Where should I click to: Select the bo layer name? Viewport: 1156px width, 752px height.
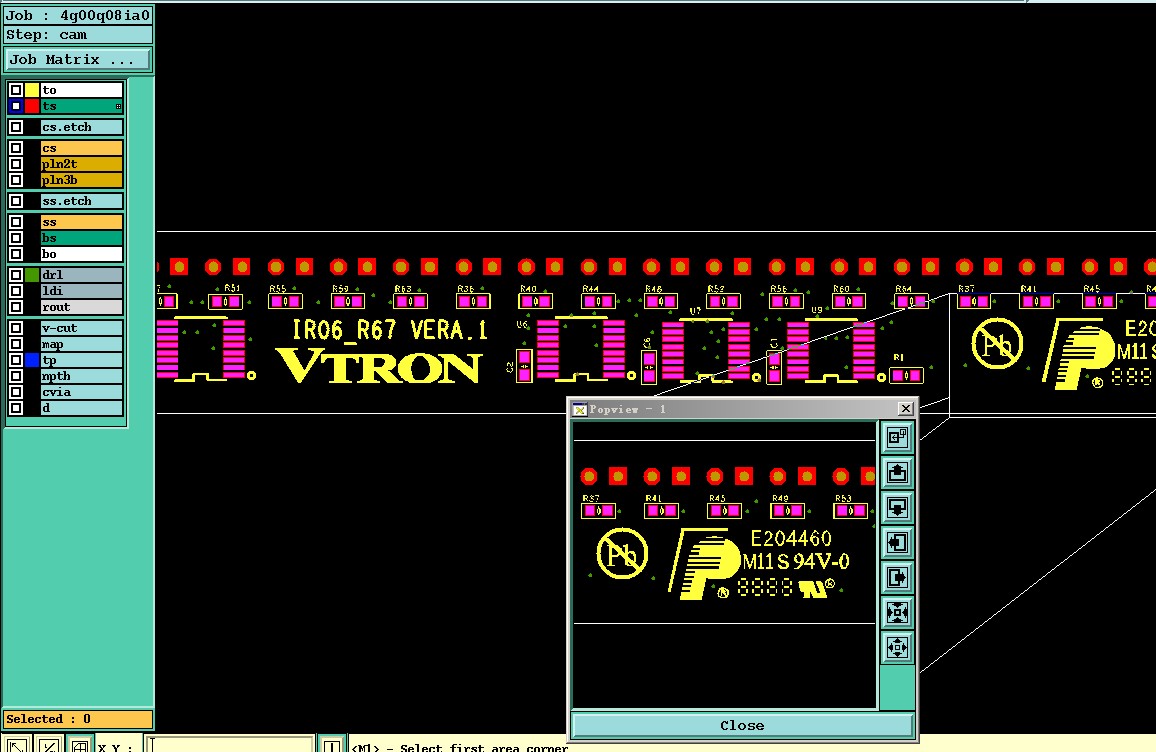pos(81,254)
